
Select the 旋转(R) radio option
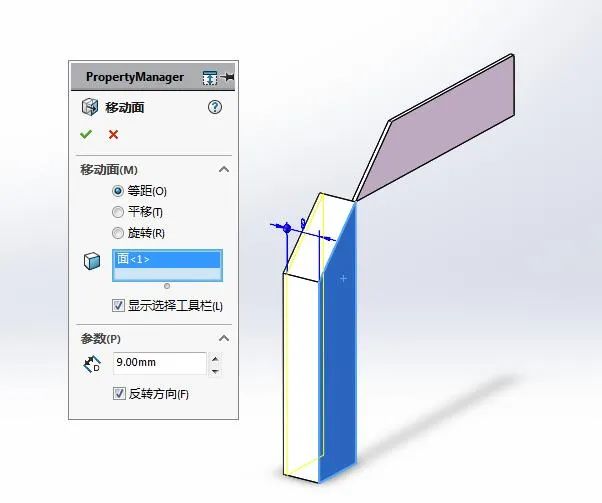click(x=118, y=233)
